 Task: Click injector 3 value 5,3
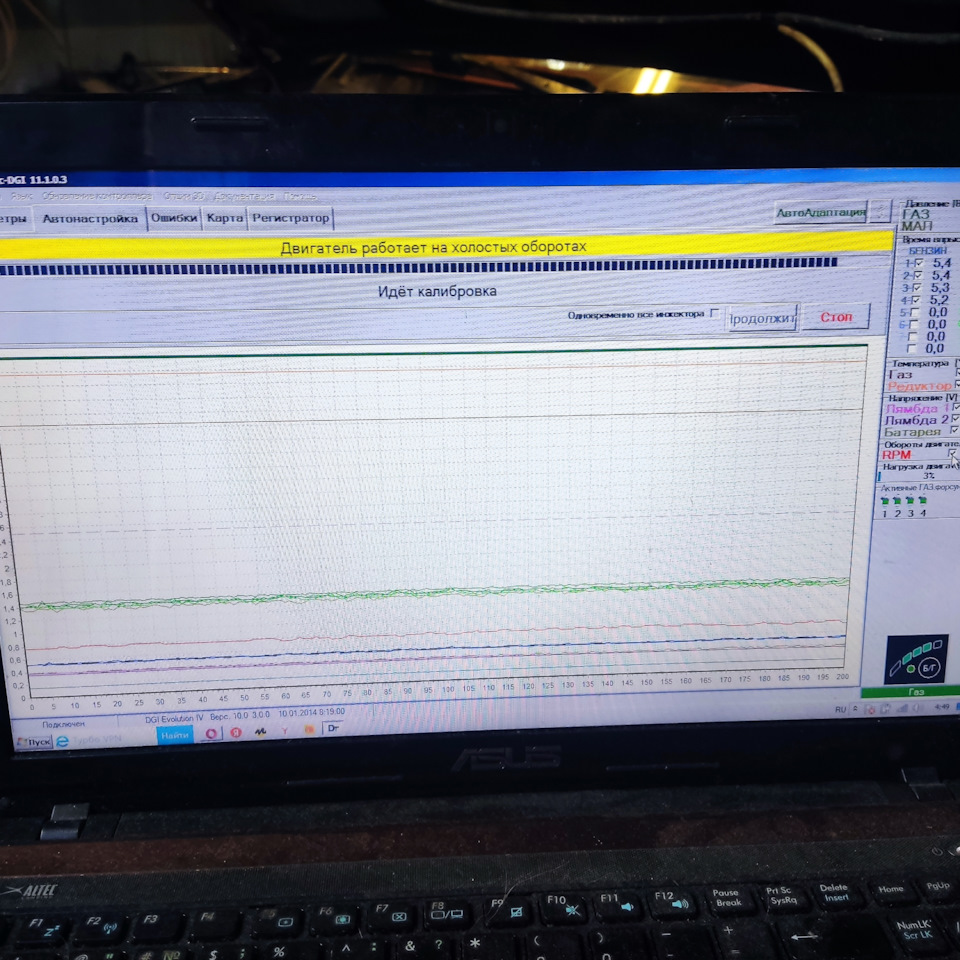point(940,287)
